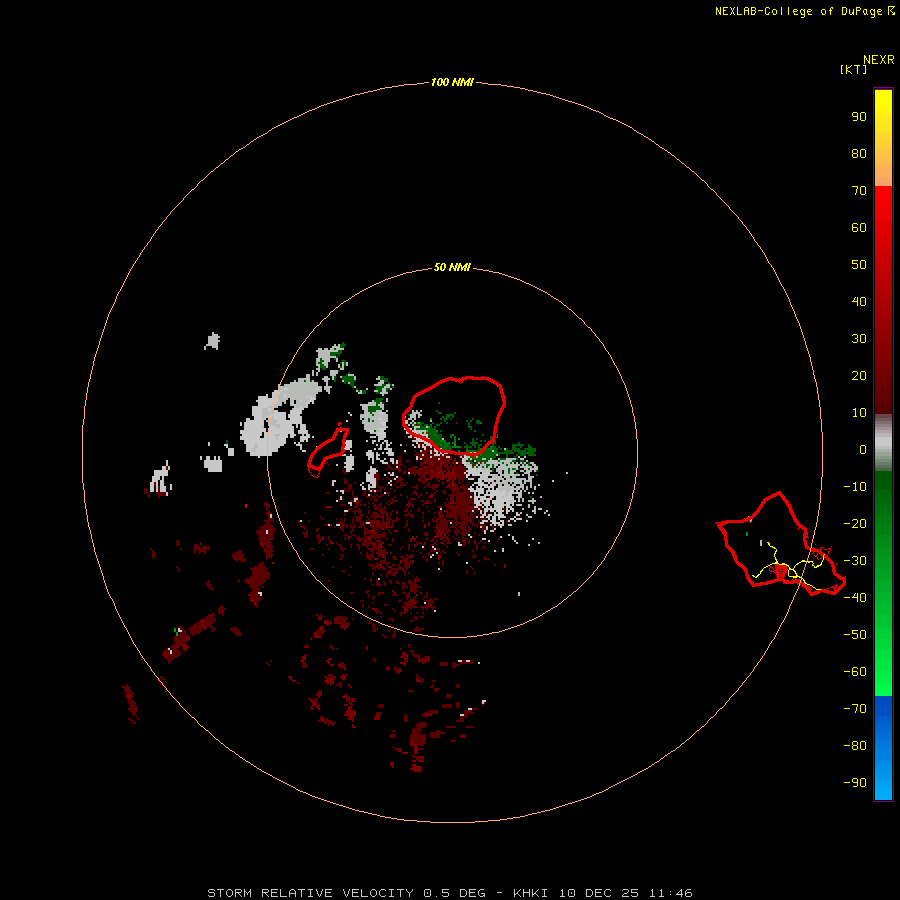The image size is (900, 900).
Task: Select the blue bottom segment of color bar
Action: click(x=883, y=748)
